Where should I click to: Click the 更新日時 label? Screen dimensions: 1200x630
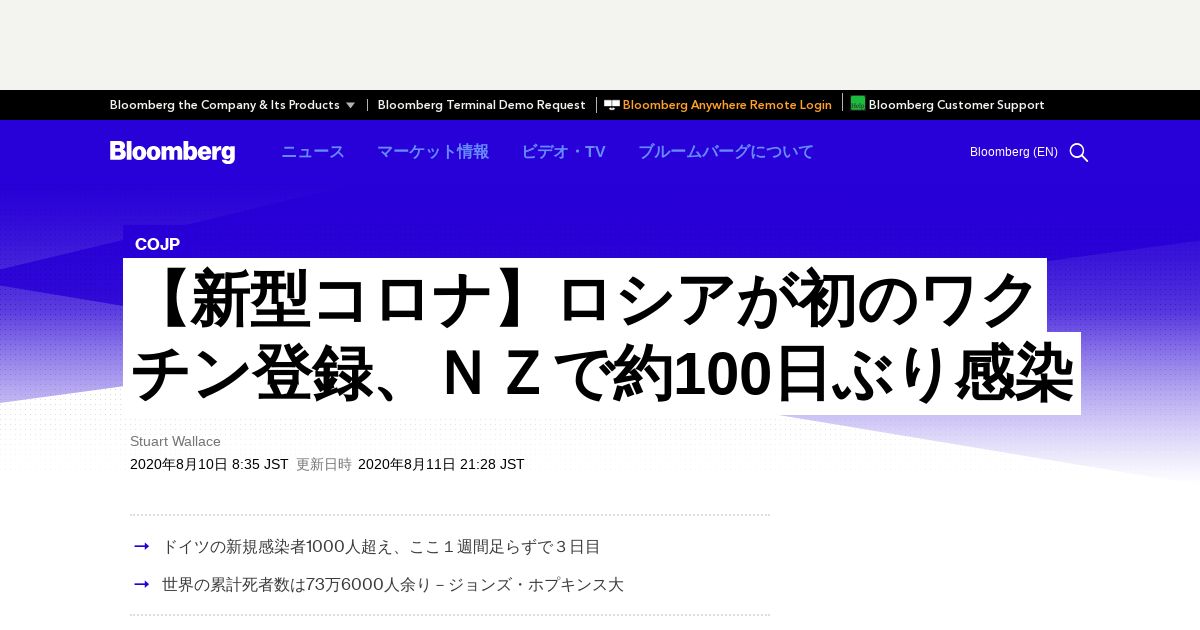(323, 464)
